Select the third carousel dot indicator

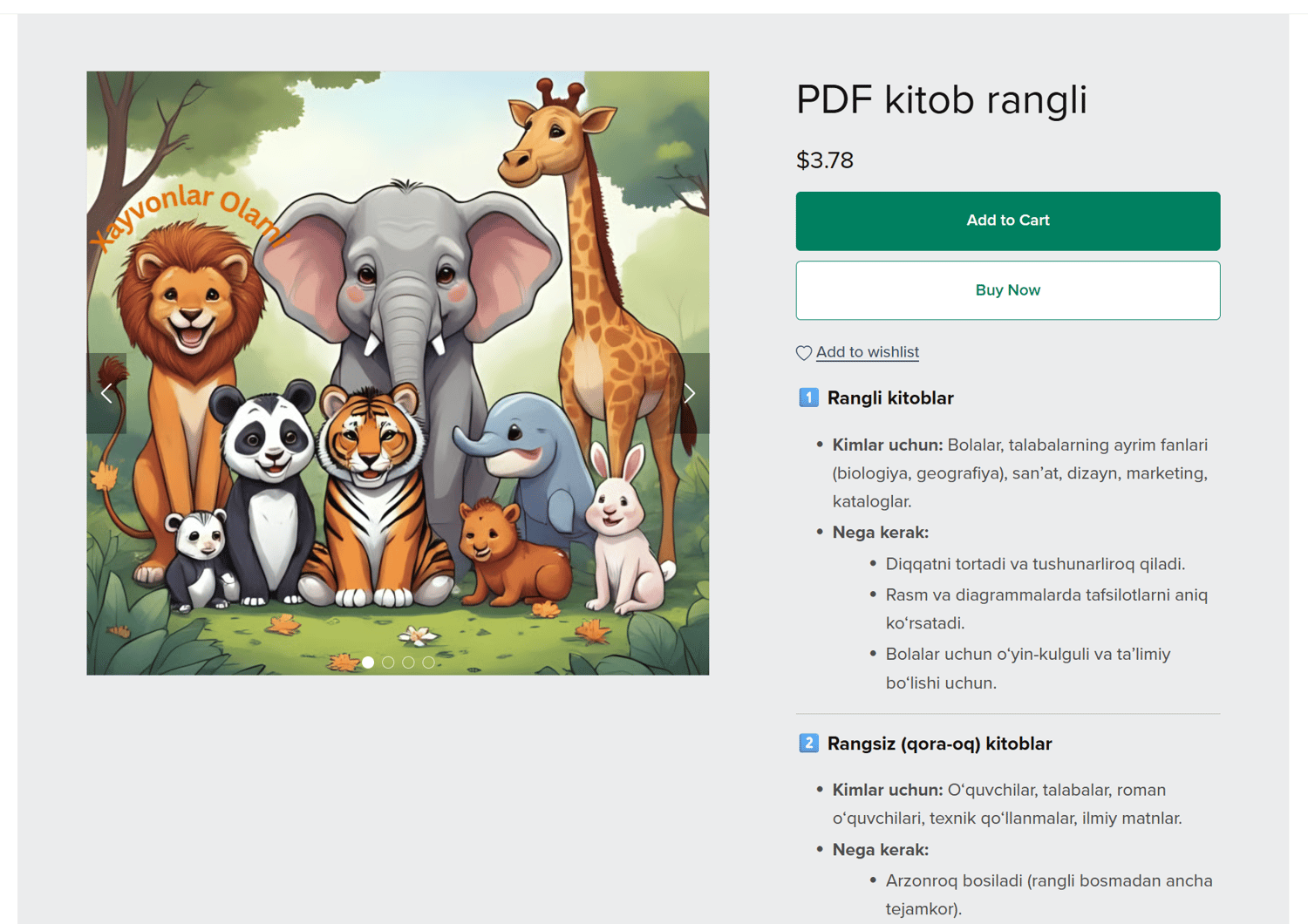[408, 662]
